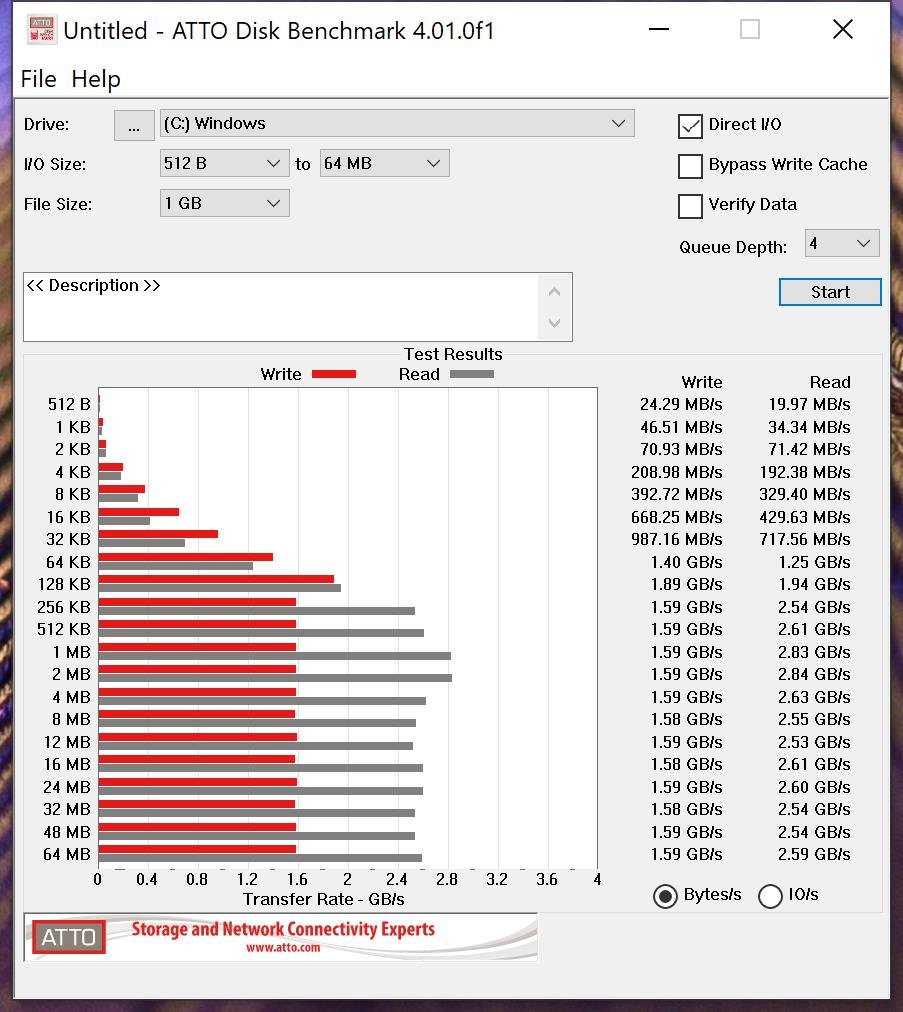Viewport: 903px width, 1012px height.
Task: Click the 4 MB read value 2.63 GB/s
Action: (814, 698)
